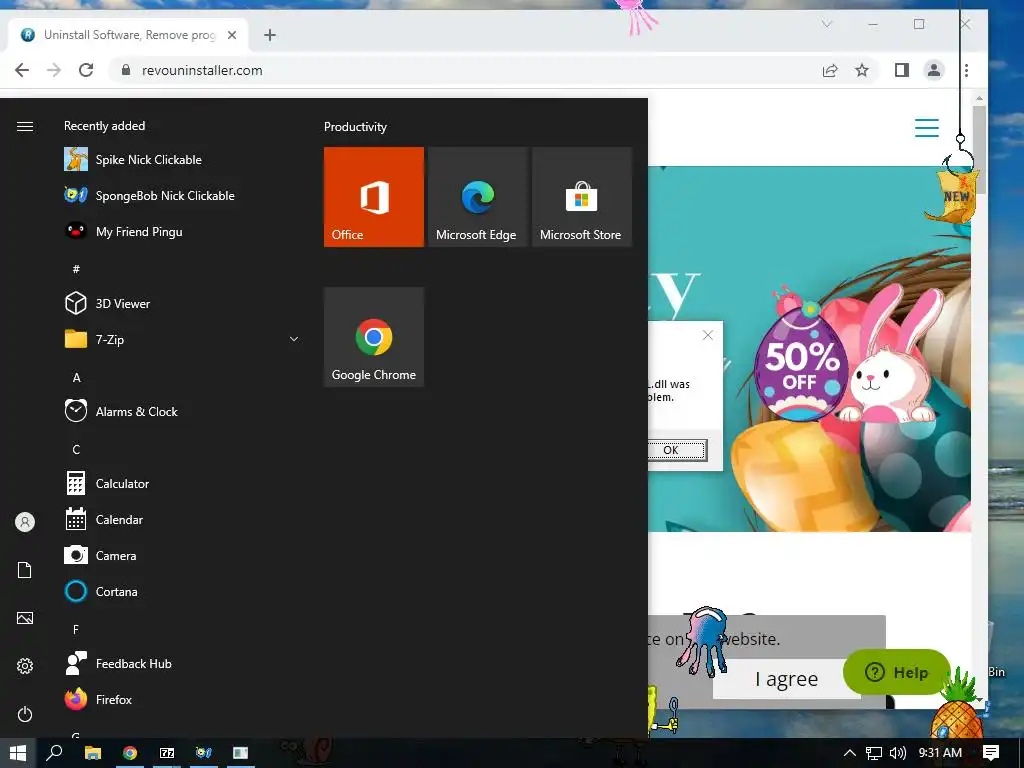
Task: Click the Windows Start button
Action: pyautogui.click(x=18, y=753)
